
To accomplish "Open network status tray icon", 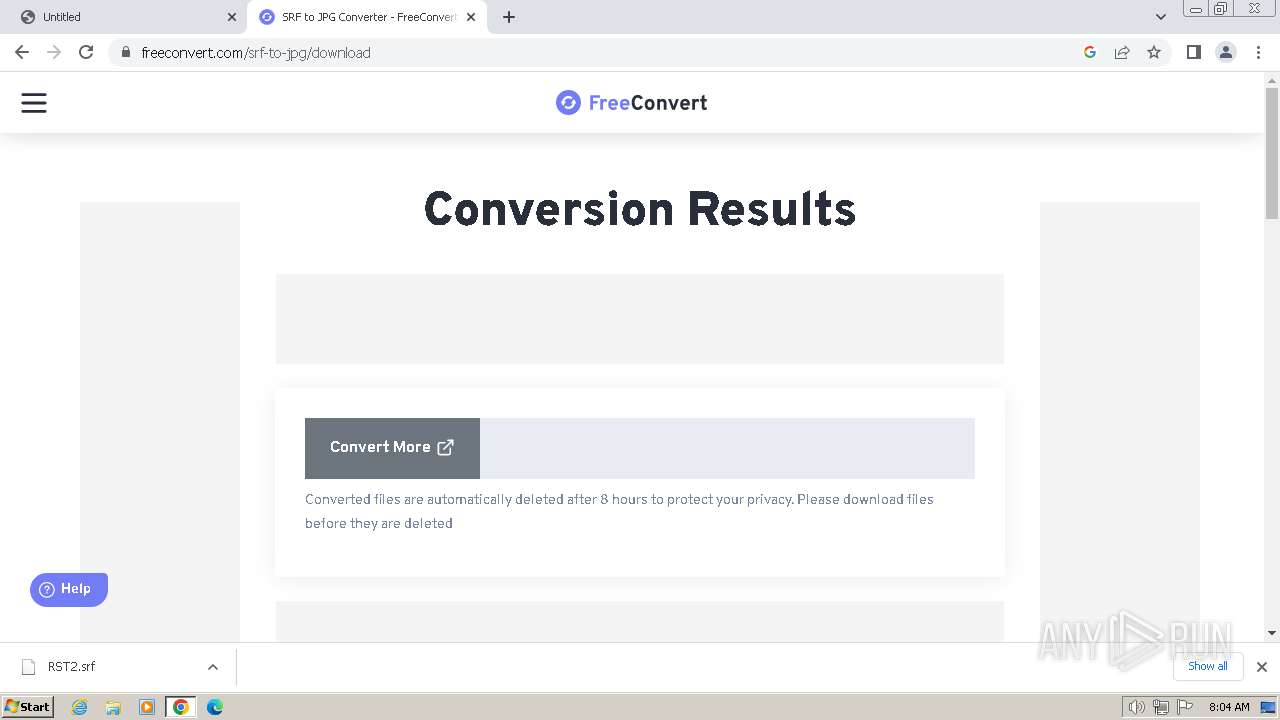I will 1160,707.
